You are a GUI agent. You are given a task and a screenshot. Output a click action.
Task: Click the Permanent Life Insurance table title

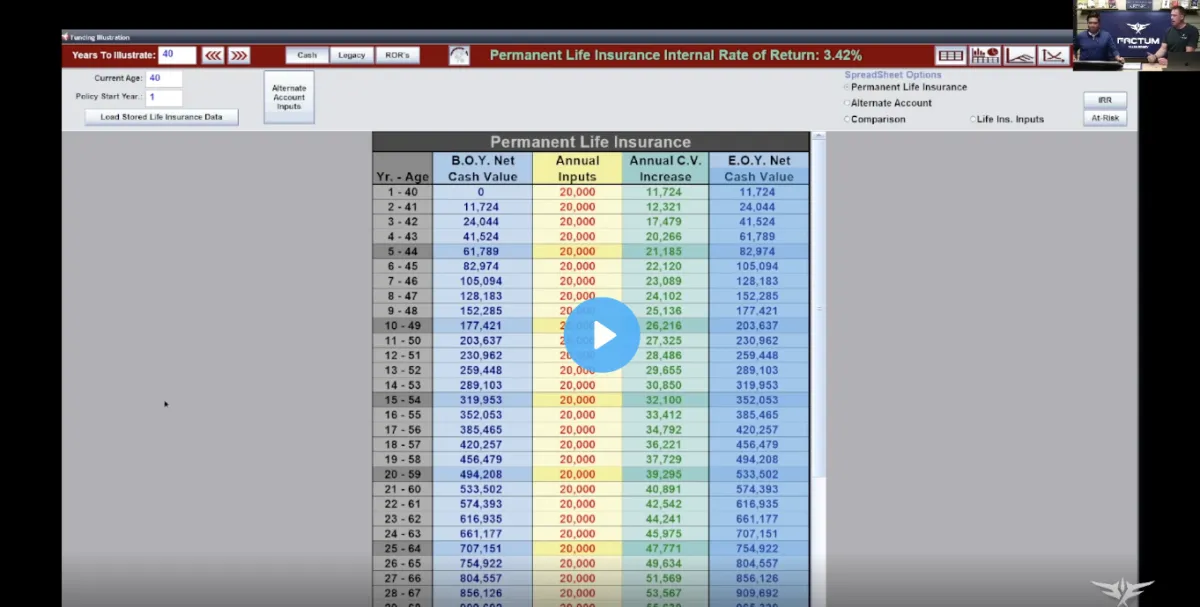(x=590, y=142)
